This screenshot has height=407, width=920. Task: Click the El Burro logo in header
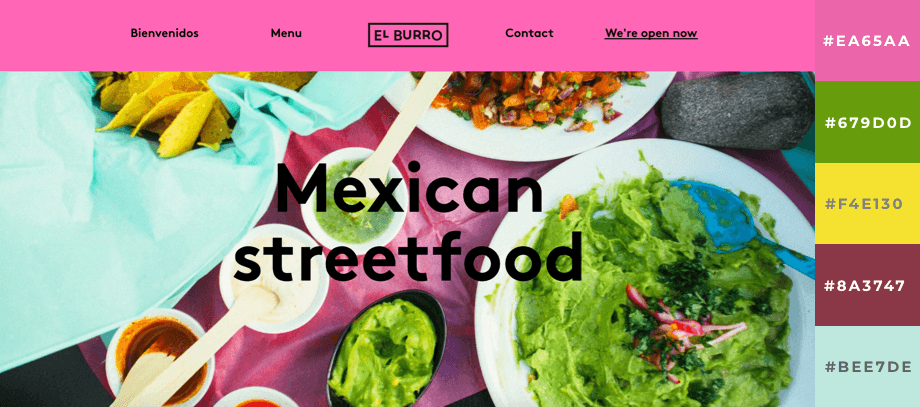[x=408, y=35]
